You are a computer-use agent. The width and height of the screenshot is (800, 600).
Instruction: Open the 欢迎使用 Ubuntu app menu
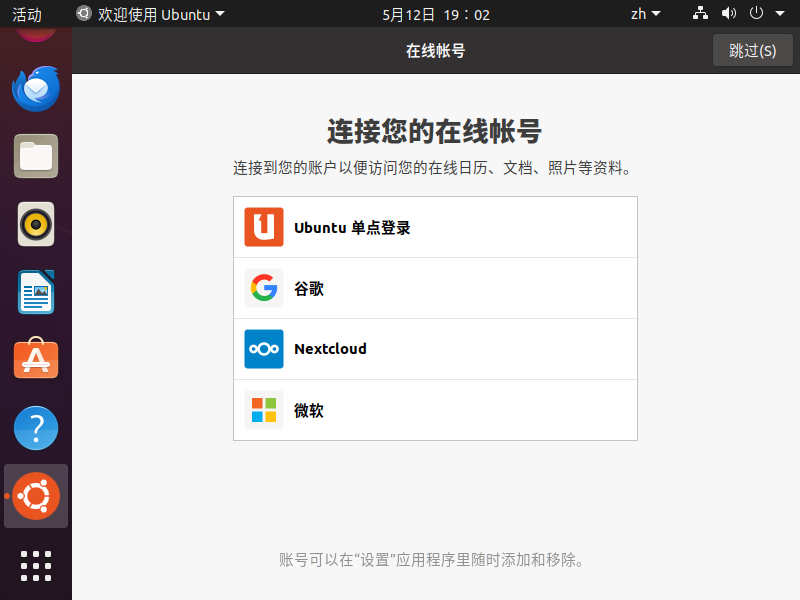151,14
